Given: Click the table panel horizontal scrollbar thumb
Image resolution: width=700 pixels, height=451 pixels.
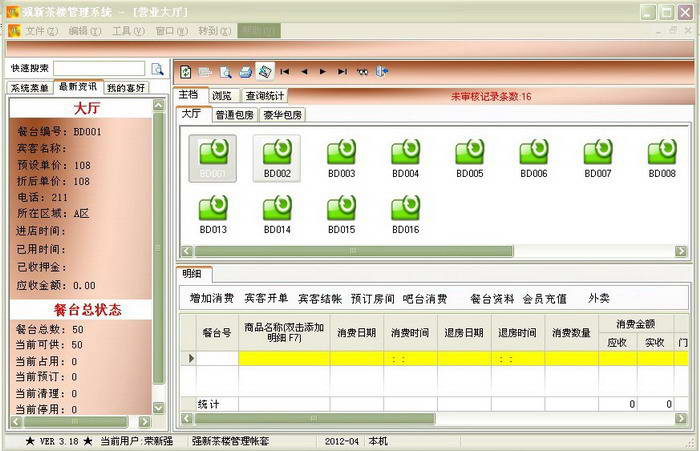Looking at the screenshot, I should point(354,251).
